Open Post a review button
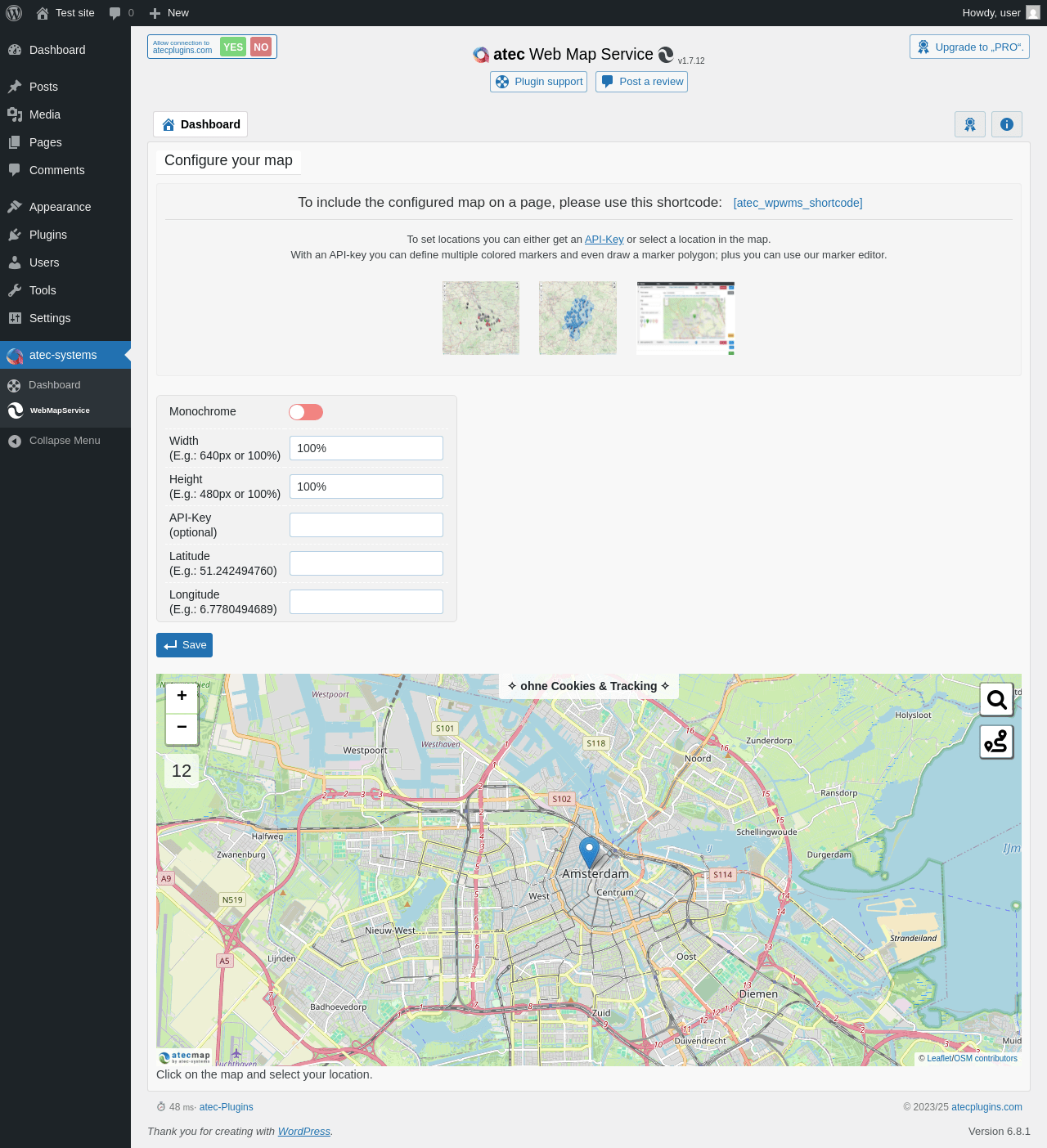This screenshot has height=1148, width=1047. tap(641, 82)
